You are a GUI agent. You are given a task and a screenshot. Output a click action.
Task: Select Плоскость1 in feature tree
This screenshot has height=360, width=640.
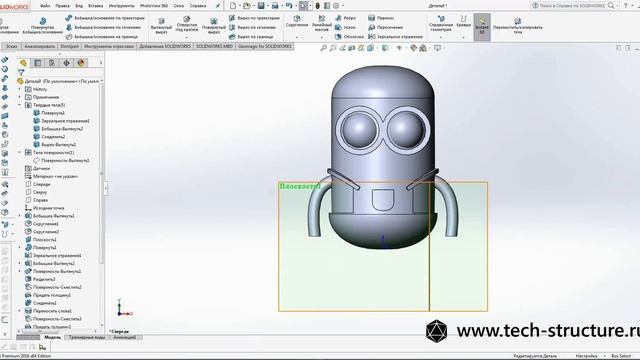click(41, 240)
